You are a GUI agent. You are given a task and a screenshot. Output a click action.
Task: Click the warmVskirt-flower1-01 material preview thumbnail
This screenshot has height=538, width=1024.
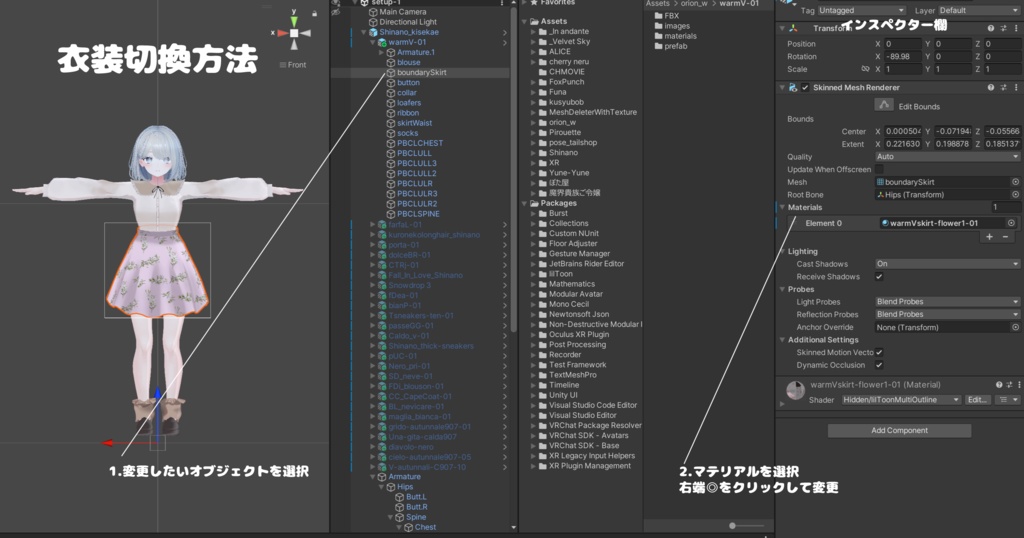[x=795, y=391]
